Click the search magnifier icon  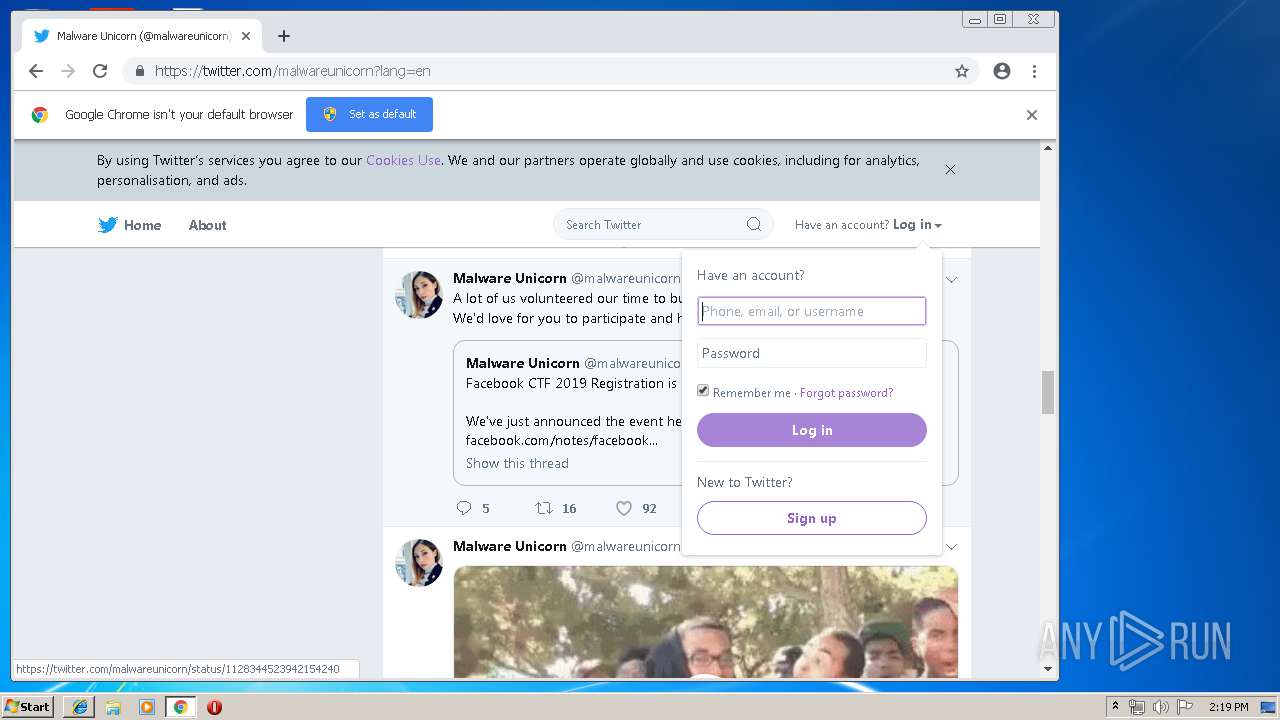point(754,224)
